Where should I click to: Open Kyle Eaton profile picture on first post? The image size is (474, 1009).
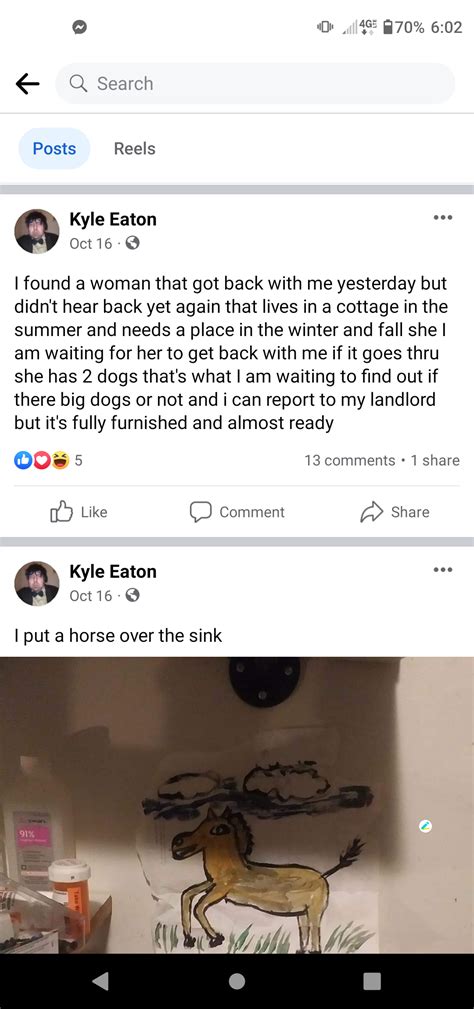37,231
